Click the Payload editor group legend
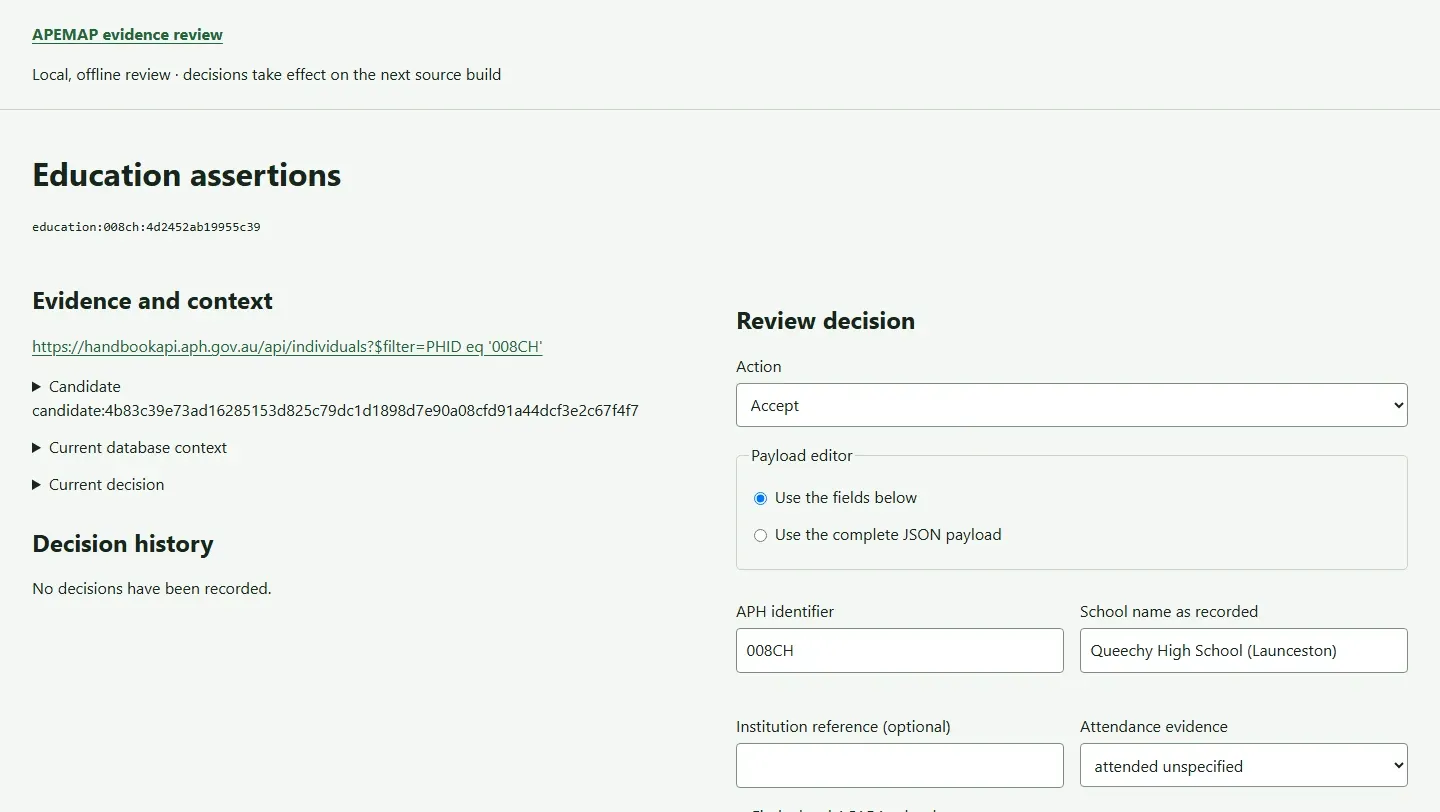Image resolution: width=1440 pixels, height=812 pixels. point(801,456)
